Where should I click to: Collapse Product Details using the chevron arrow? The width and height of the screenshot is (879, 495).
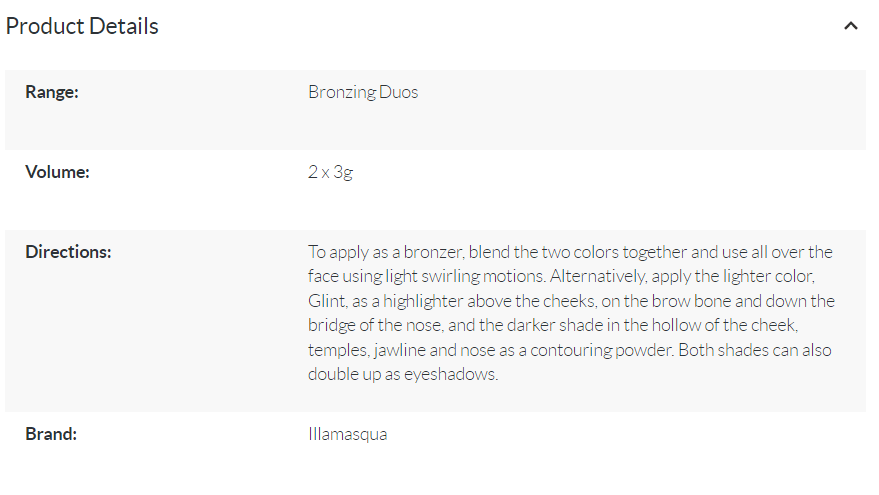[x=850, y=26]
